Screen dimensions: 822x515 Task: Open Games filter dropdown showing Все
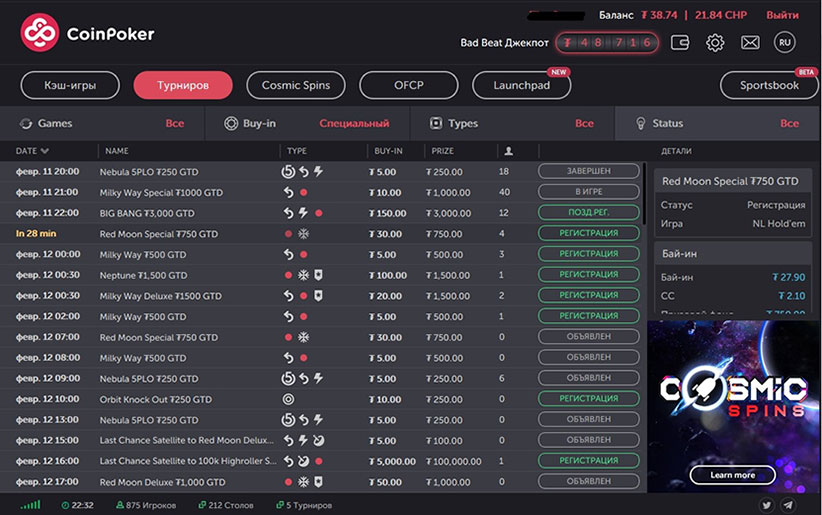point(175,124)
